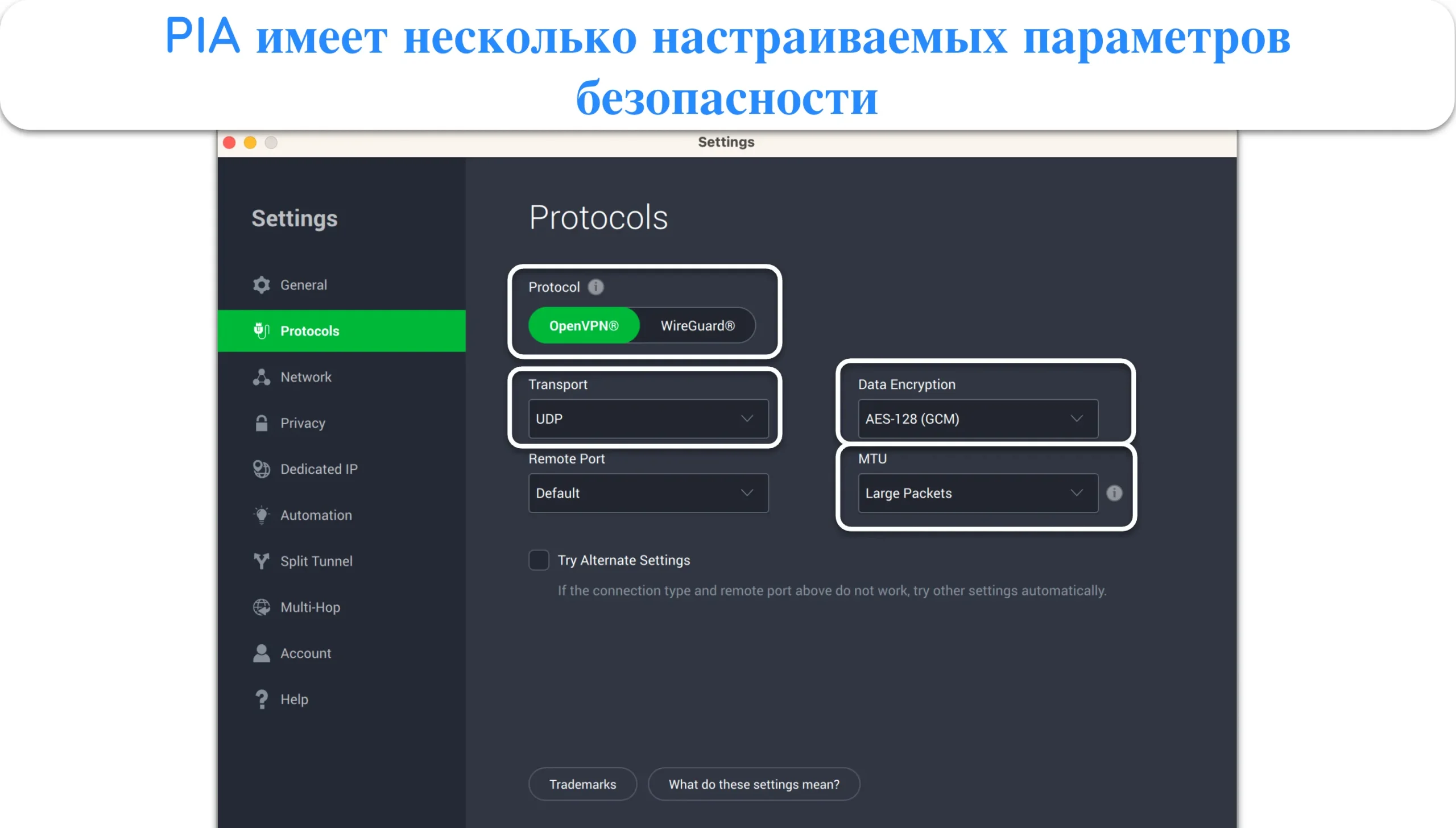The width and height of the screenshot is (1456, 828).
Task: Go to General settings label
Action: coord(303,285)
